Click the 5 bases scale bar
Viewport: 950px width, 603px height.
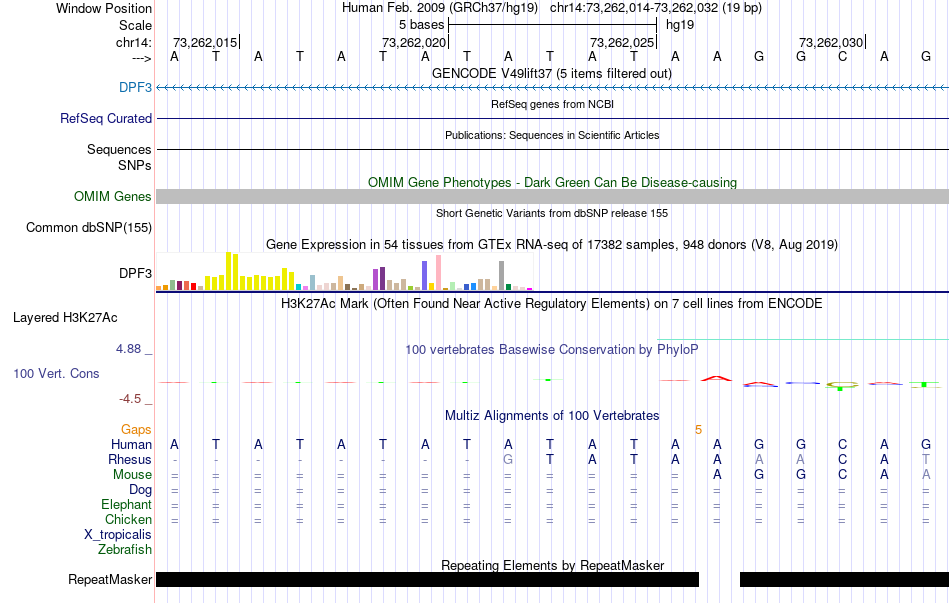point(552,25)
